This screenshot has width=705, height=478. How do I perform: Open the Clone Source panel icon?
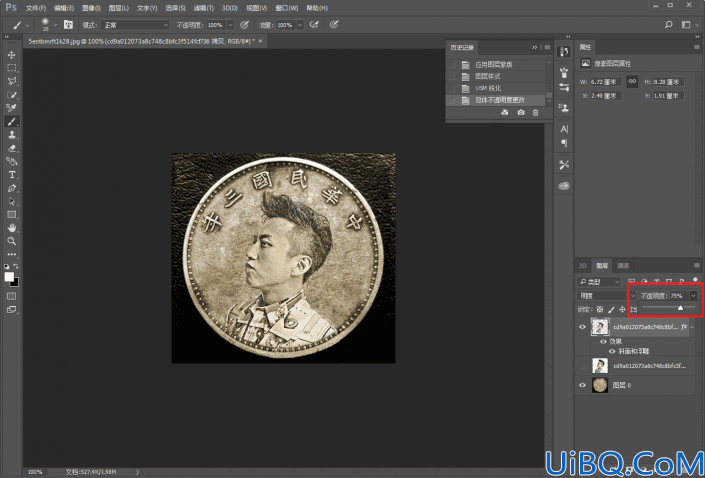[x=564, y=107]
